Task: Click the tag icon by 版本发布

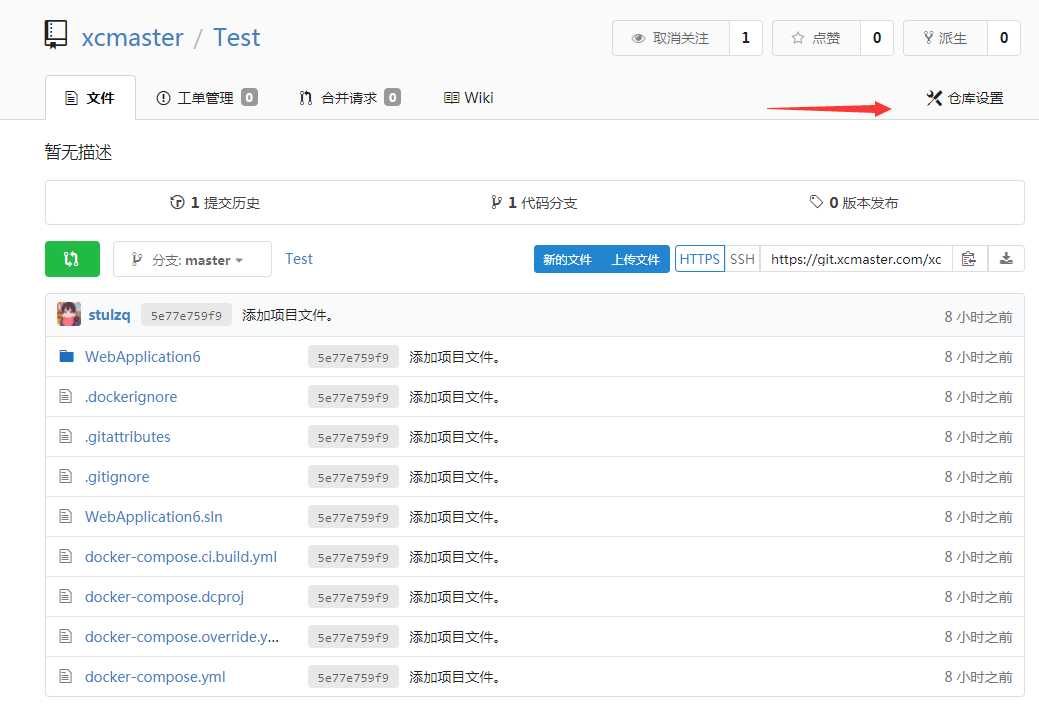Action: [816, 202]
